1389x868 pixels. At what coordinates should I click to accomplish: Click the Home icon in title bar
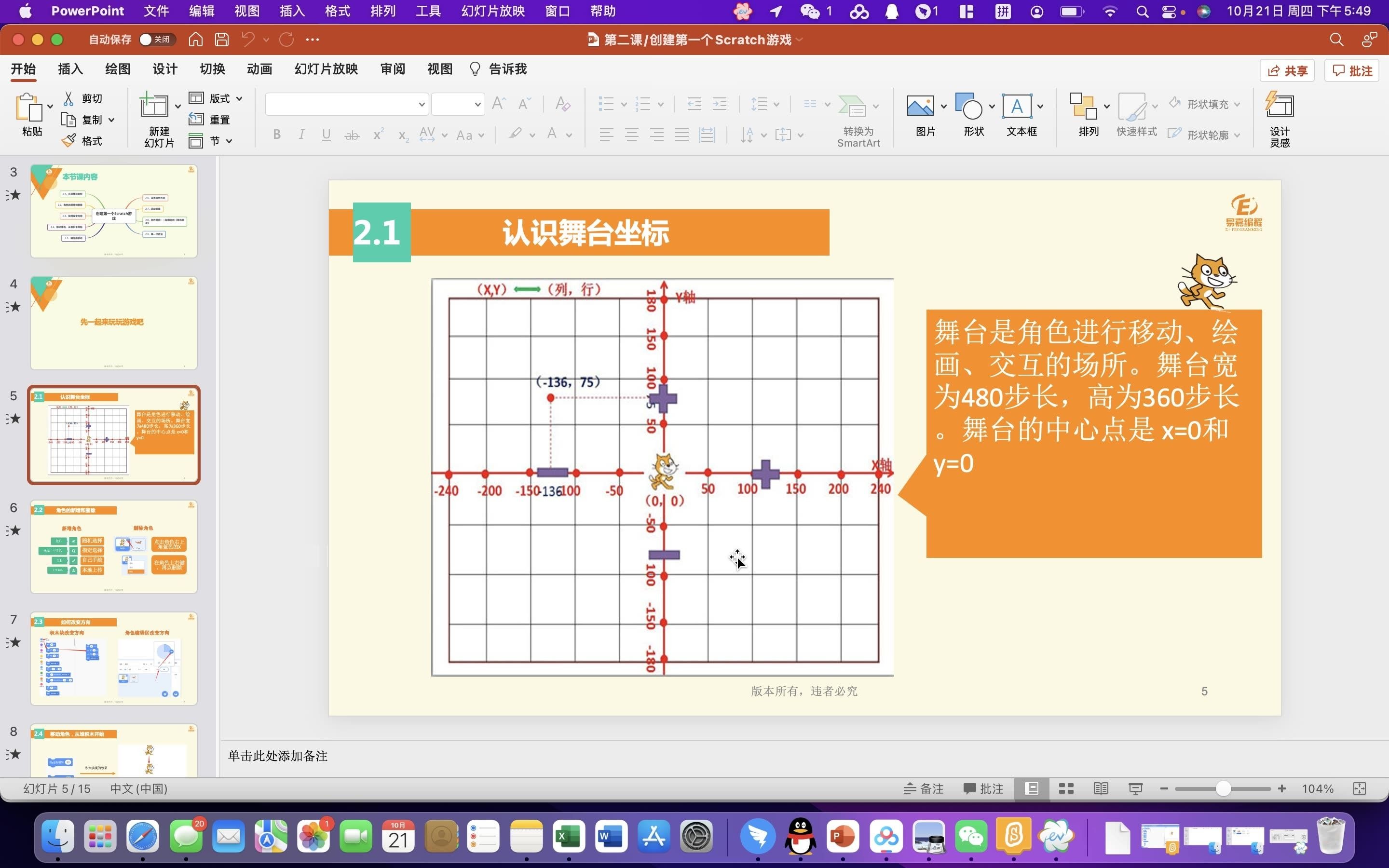(196, 40)
